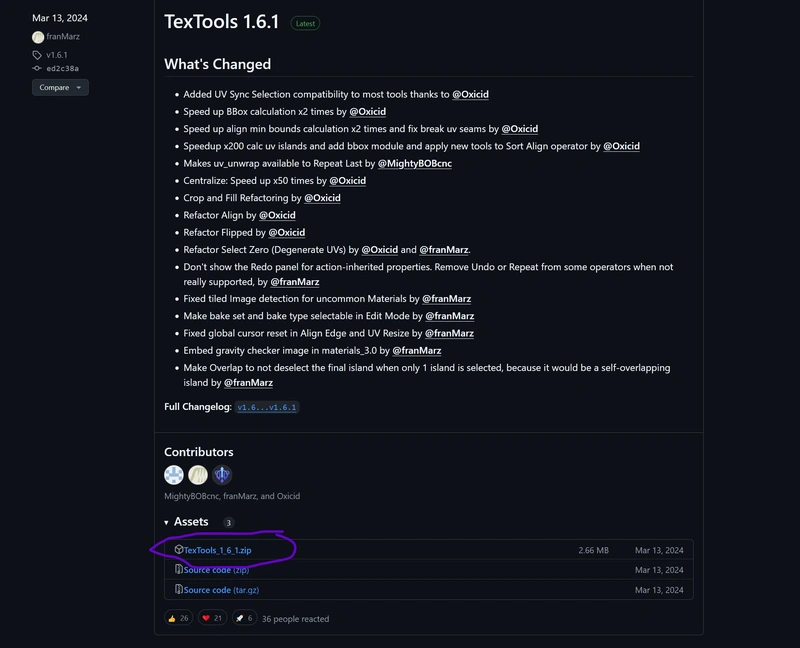Screen dimensions: 800x648
Task: Click the TexTools 1.6.1 release title
Action: tap(221, 22)
